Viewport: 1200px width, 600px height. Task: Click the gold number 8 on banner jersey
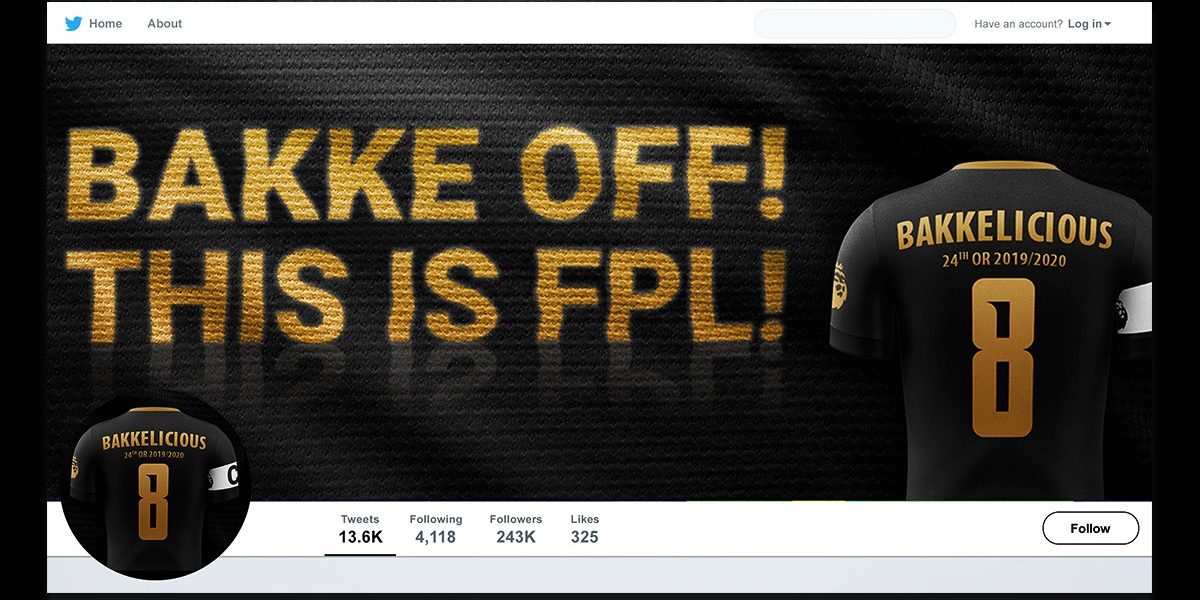click(1002, 357)
